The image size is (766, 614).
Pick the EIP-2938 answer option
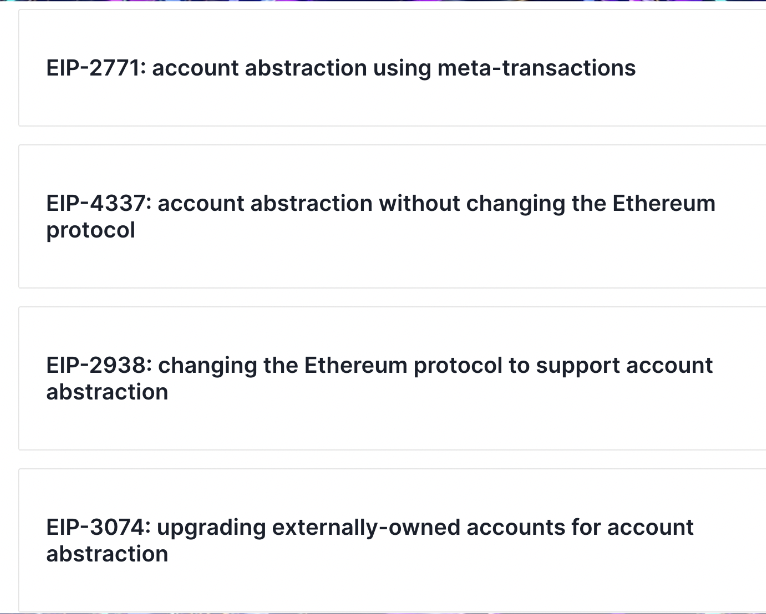(x=392, y=379)
